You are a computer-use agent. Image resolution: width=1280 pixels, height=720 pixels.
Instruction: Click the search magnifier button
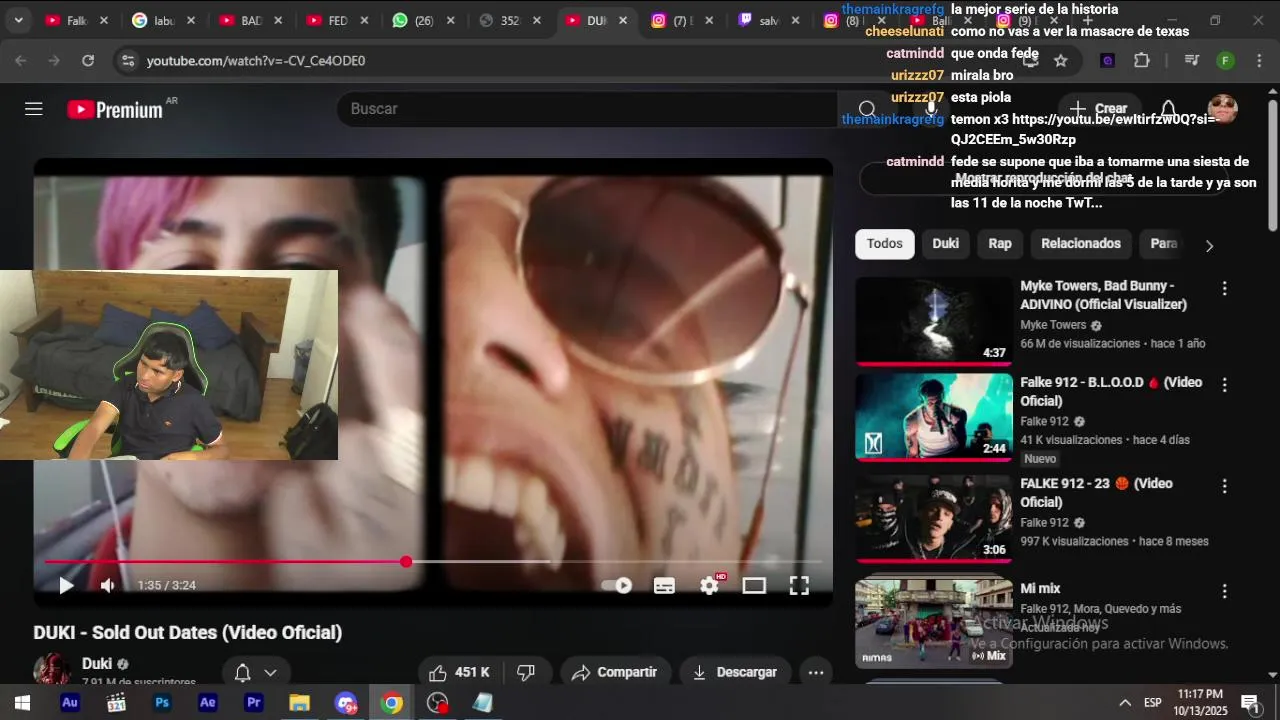867,109
